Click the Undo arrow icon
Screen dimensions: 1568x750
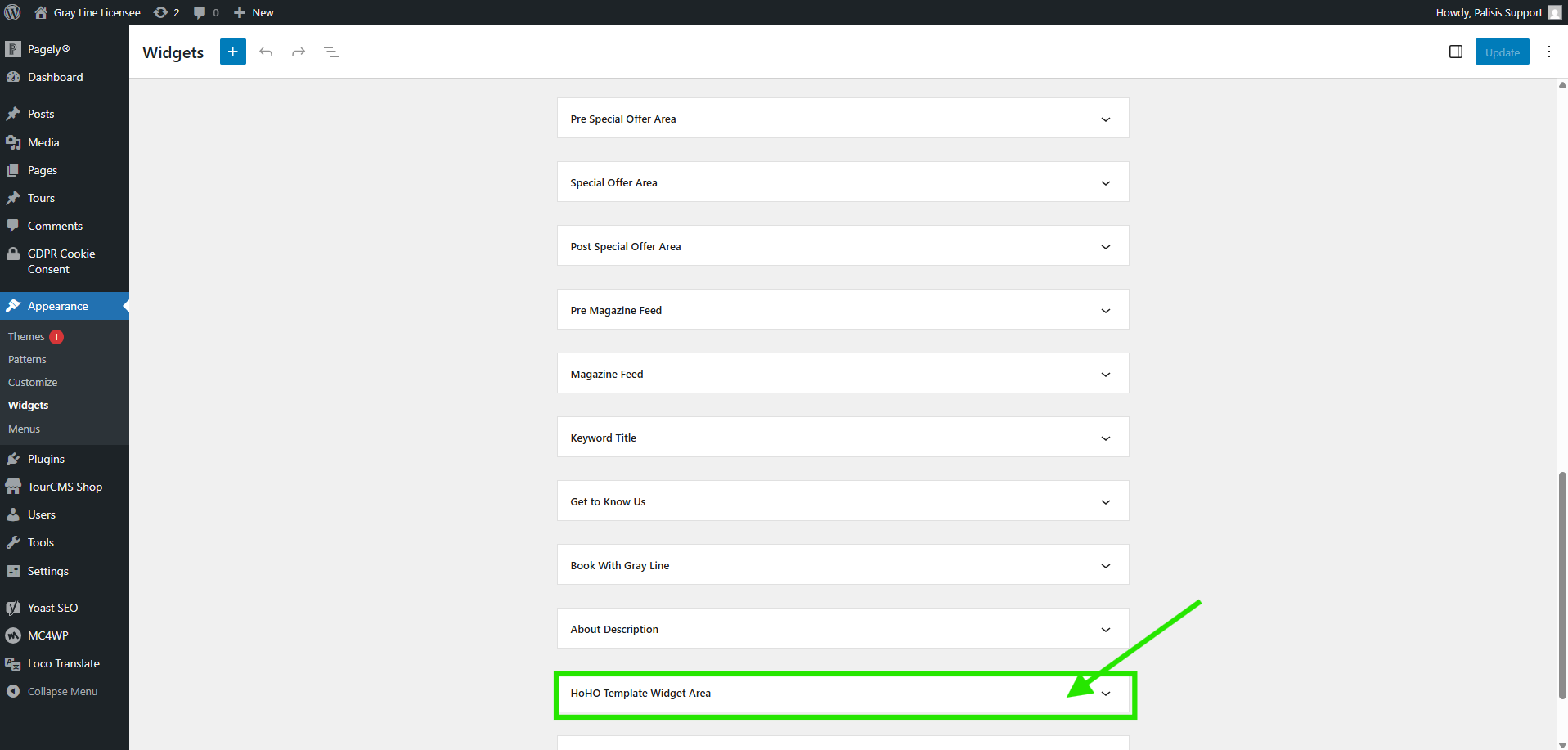(x=266, y=52)
